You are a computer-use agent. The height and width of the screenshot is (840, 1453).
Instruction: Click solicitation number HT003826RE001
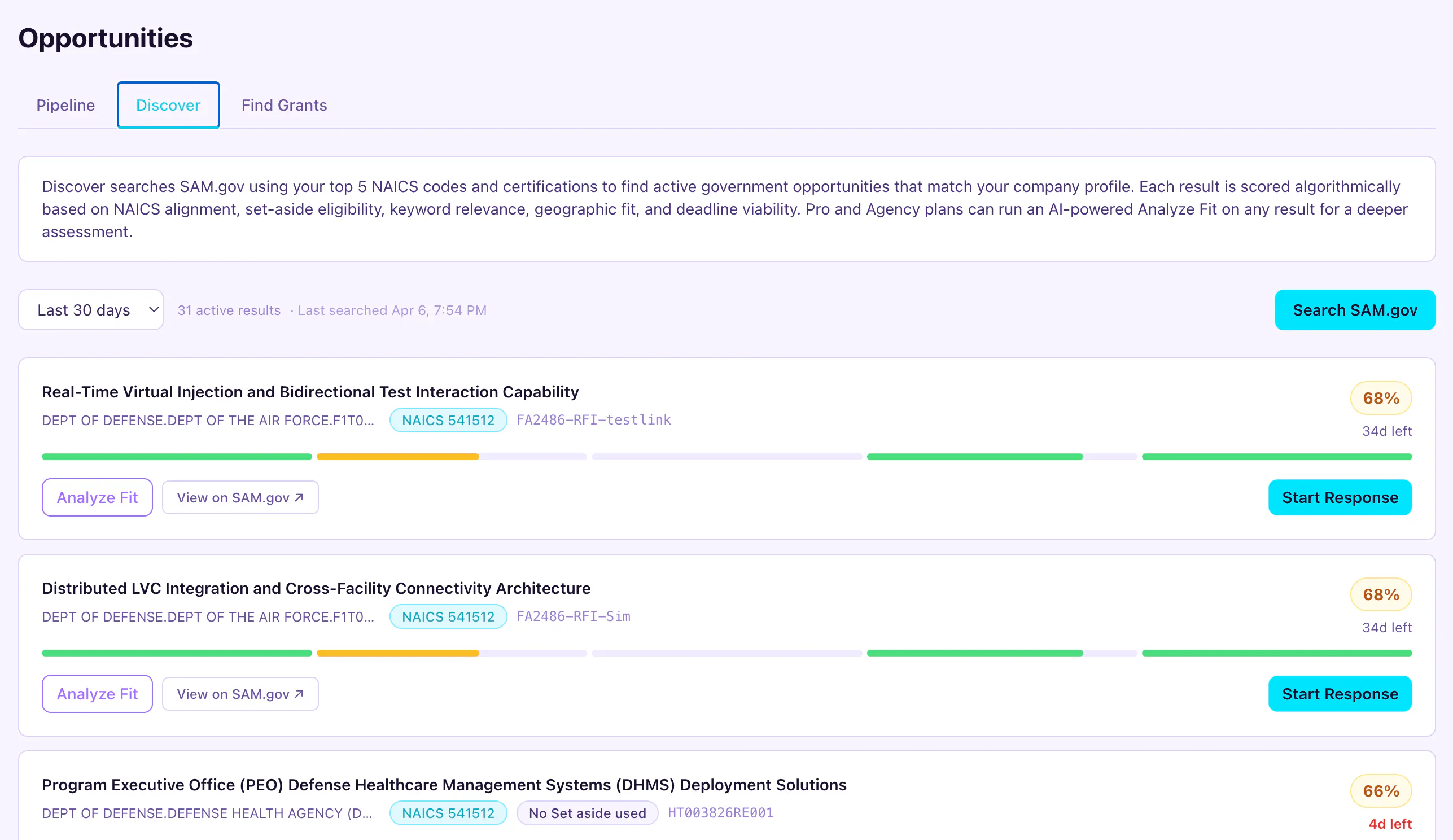coord(720,813)
